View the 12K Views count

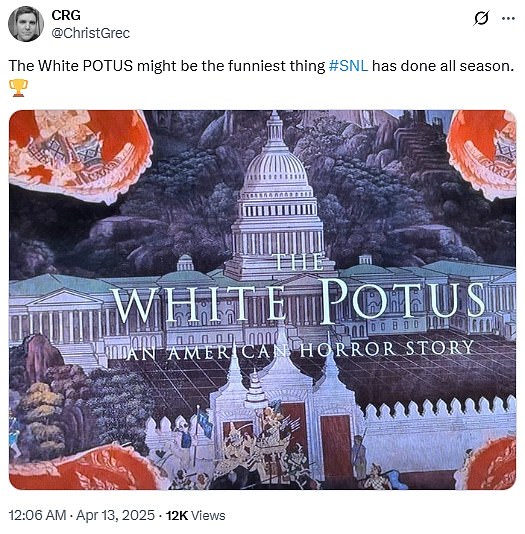point(195,516)
